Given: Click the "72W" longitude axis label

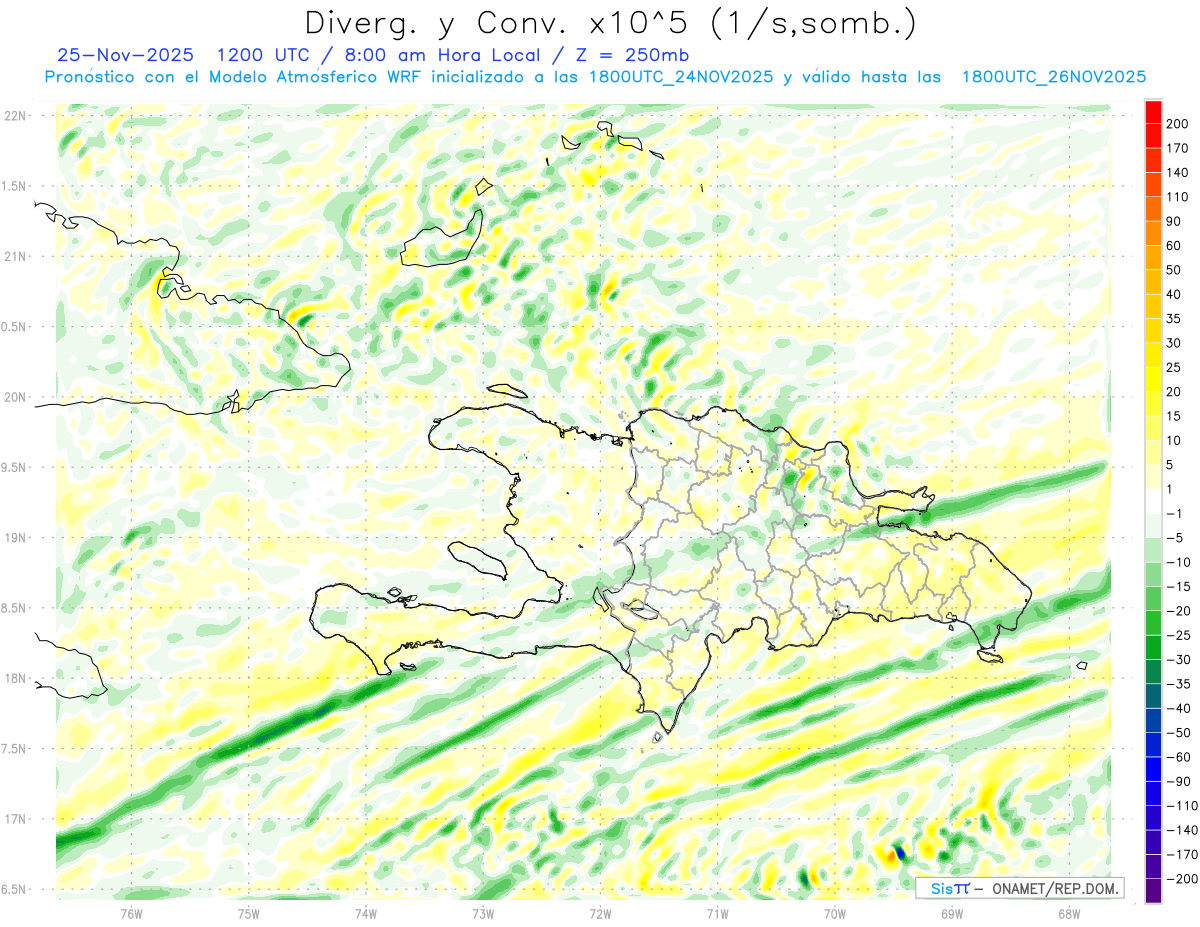Looking at the screenshot, I should click(x=600, y=913).
